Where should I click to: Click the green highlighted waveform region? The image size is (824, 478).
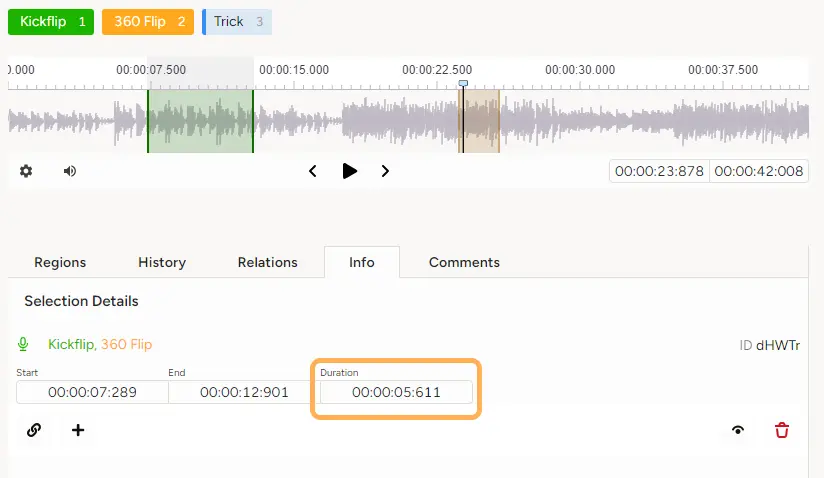tap(200, 121)
